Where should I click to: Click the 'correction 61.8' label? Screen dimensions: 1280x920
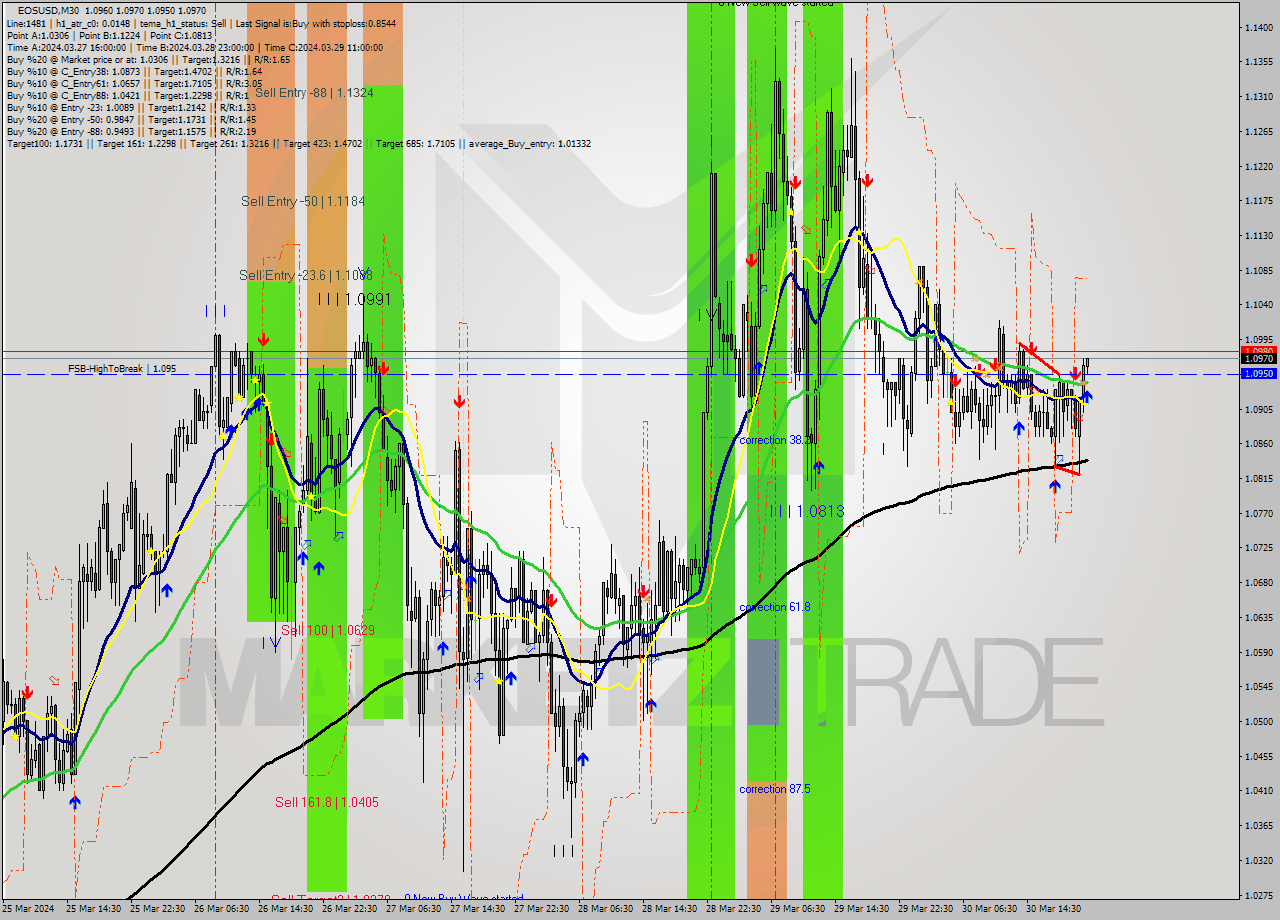[775, 607]
